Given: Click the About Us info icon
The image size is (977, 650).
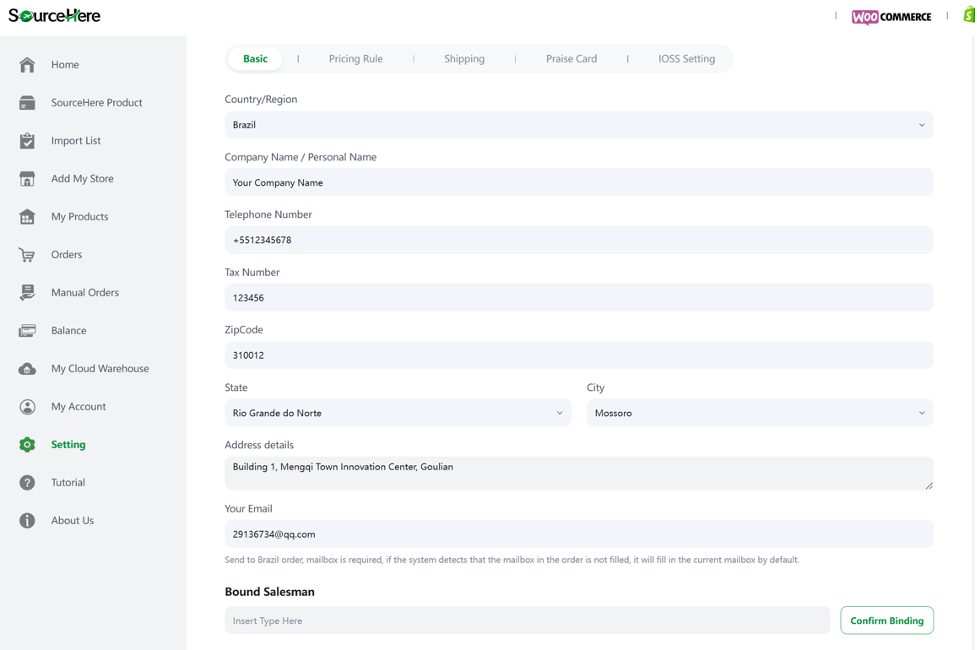Looking at the screenshot, I should tap(27, 521).
